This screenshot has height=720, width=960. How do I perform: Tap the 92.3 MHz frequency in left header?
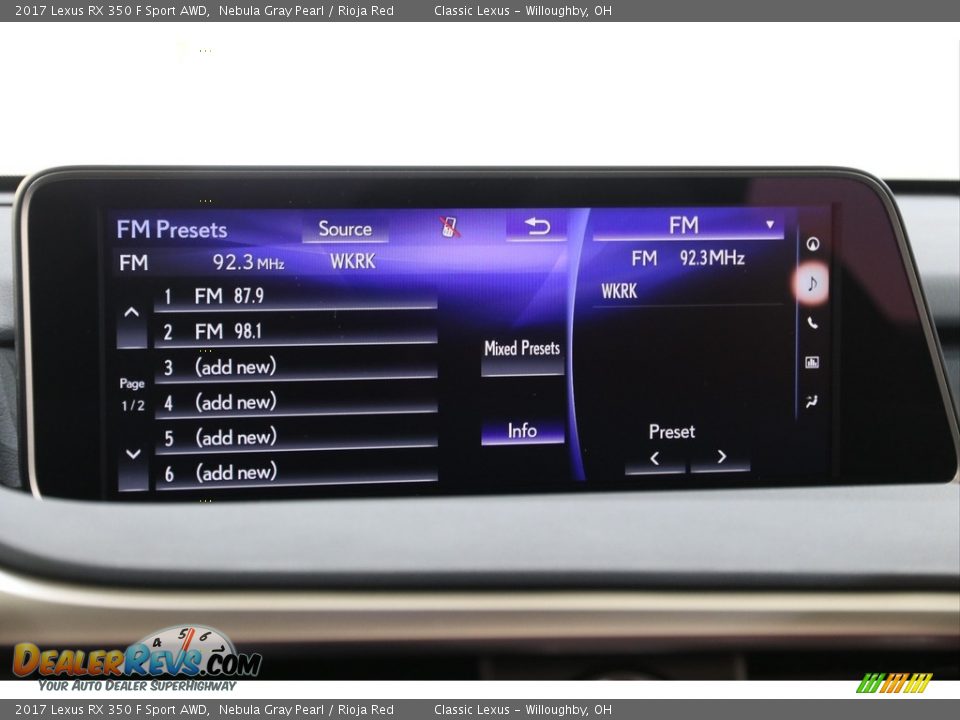(249, 263)
